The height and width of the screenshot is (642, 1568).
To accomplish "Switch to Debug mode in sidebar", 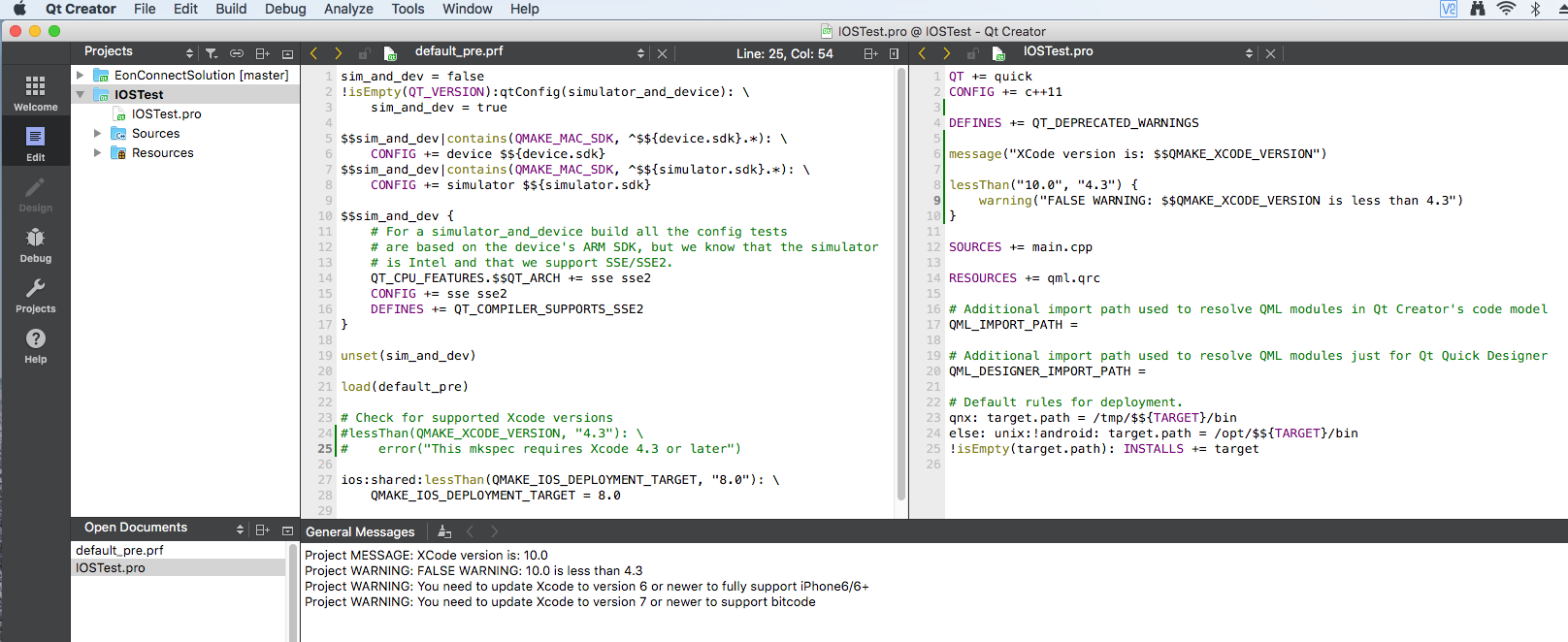I will coord(35,244).
